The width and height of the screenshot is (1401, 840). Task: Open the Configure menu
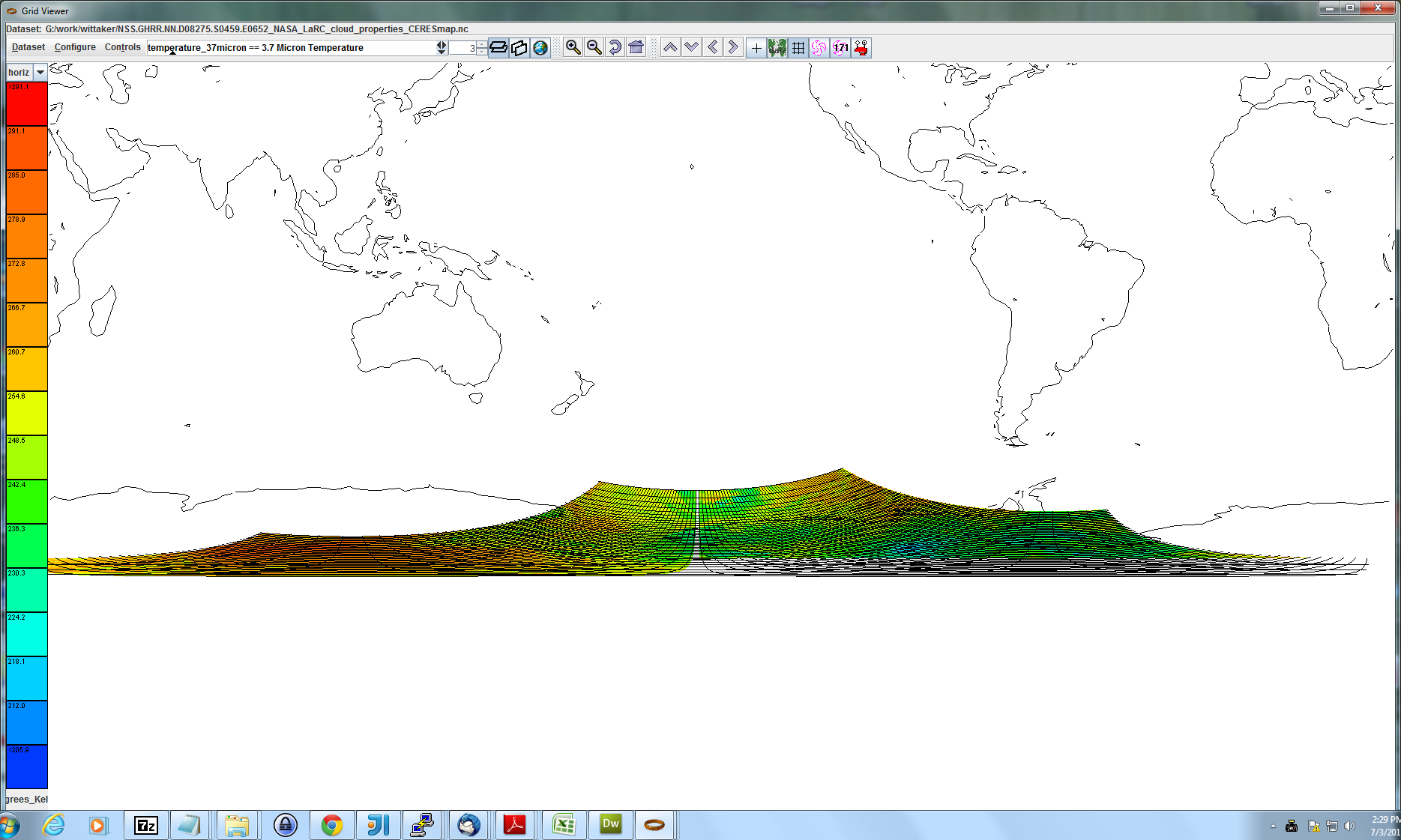pyautogui.click(x=75, y=47)
